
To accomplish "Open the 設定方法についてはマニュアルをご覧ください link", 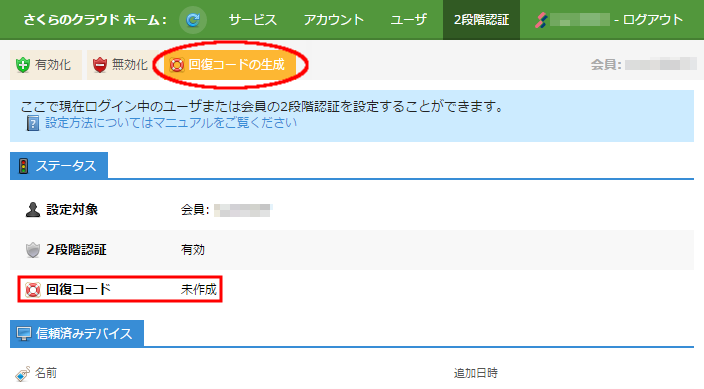I will click(x=171, y=123).
